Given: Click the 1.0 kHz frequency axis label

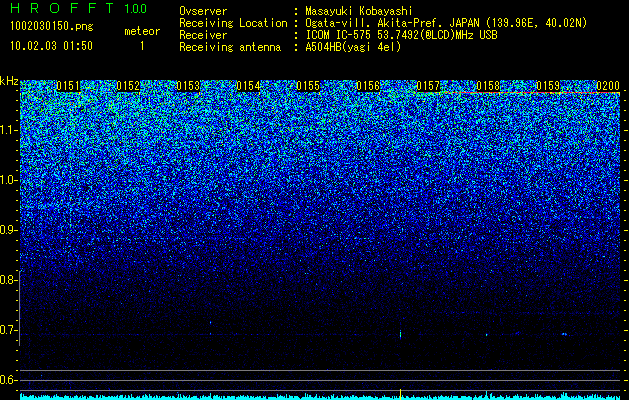Looking at the screenshot, I should 9,180.
